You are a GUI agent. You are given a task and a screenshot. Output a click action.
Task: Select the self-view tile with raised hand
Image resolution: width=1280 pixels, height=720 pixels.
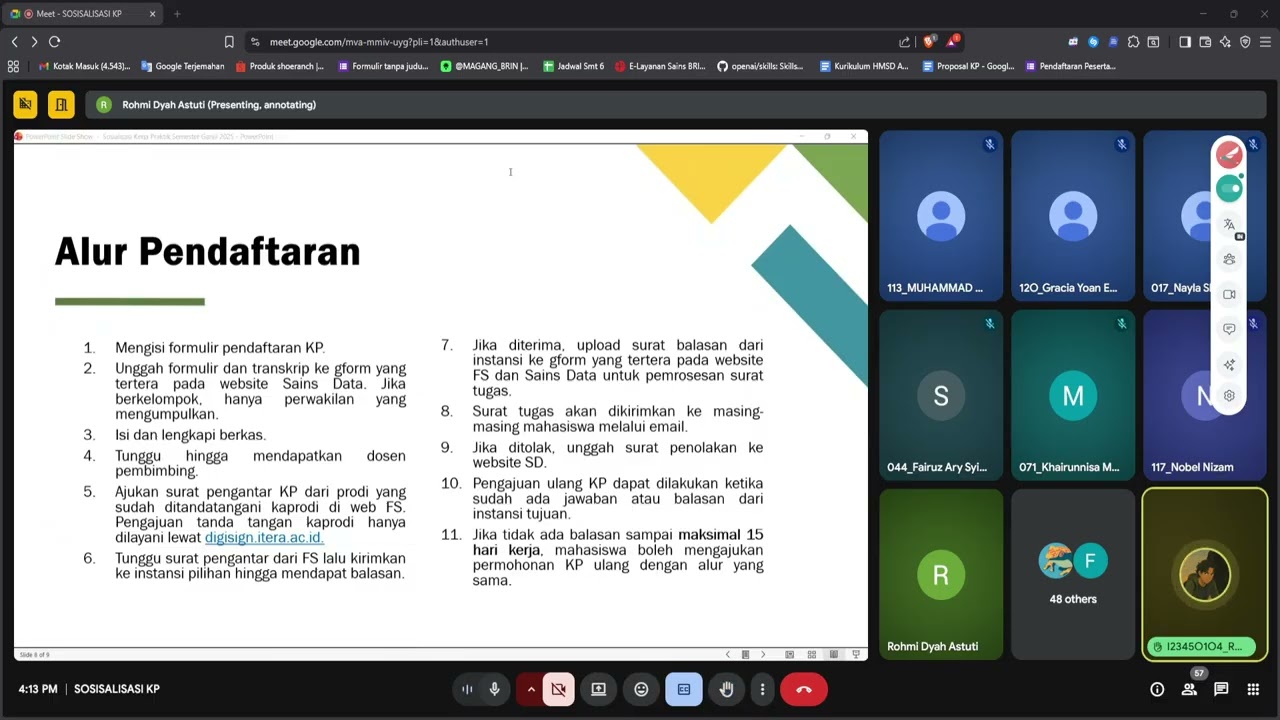1205,574
